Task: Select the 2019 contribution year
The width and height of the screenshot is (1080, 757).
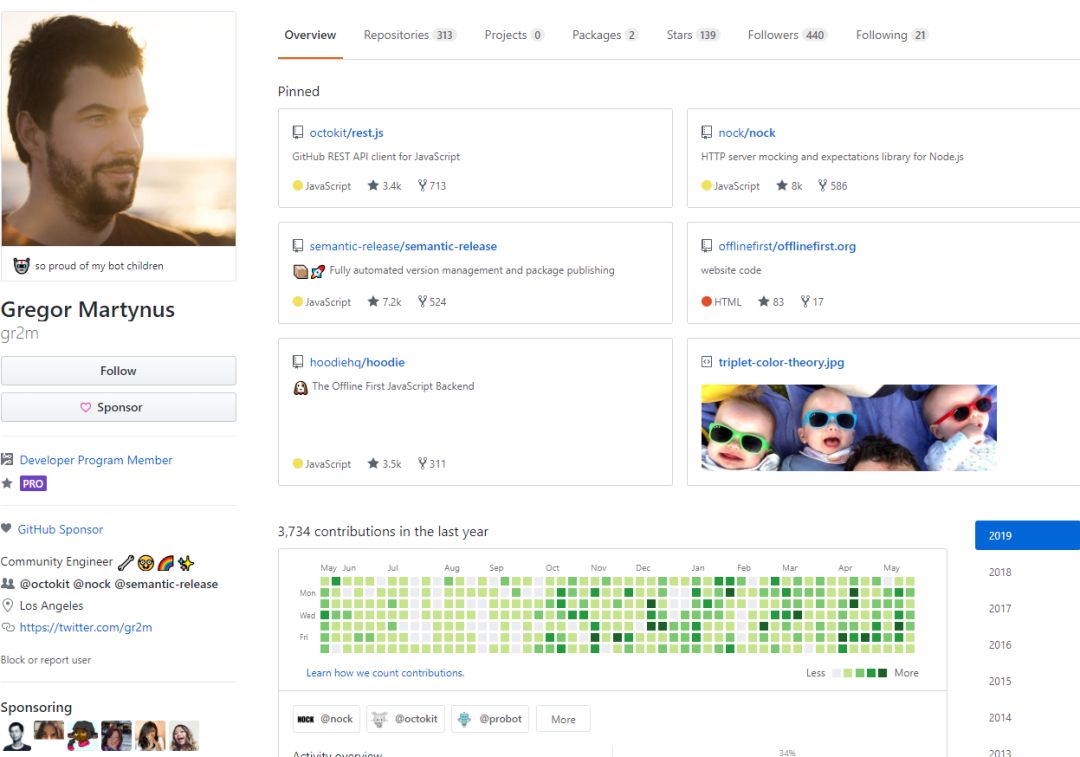Action: coord(1027,535)
